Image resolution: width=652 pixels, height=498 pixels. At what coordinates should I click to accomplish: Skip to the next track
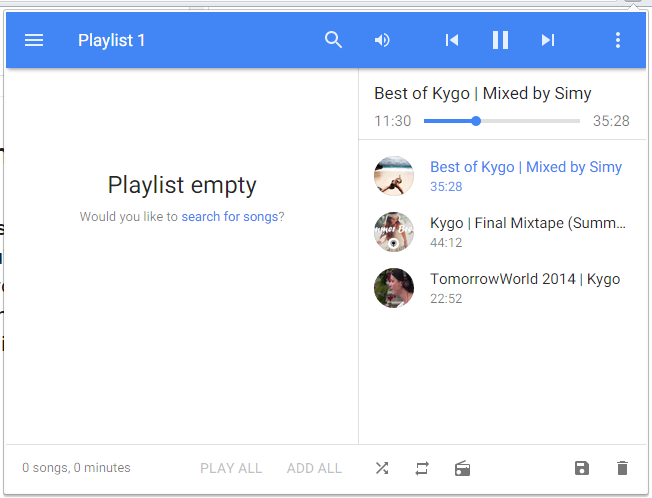coord(547,40)
